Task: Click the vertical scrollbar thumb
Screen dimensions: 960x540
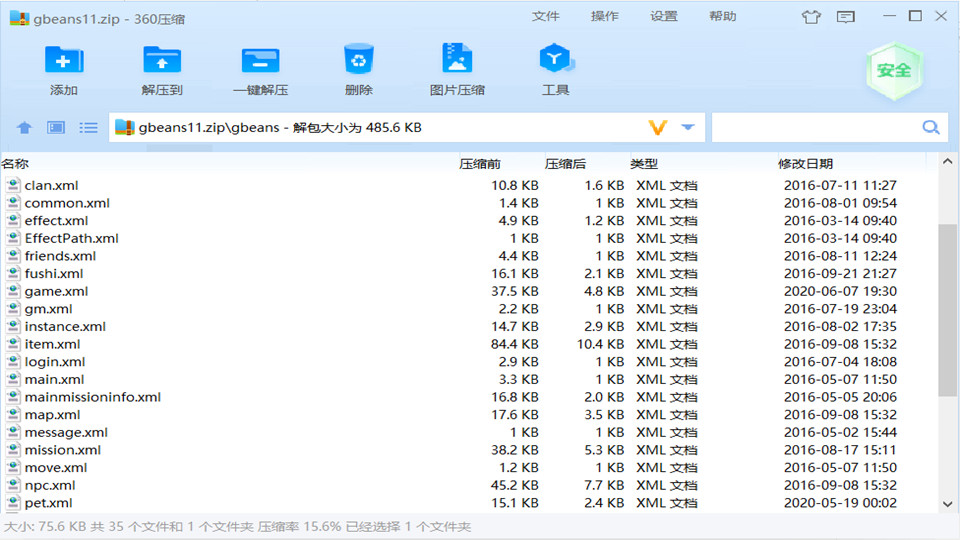Action: 947,310
